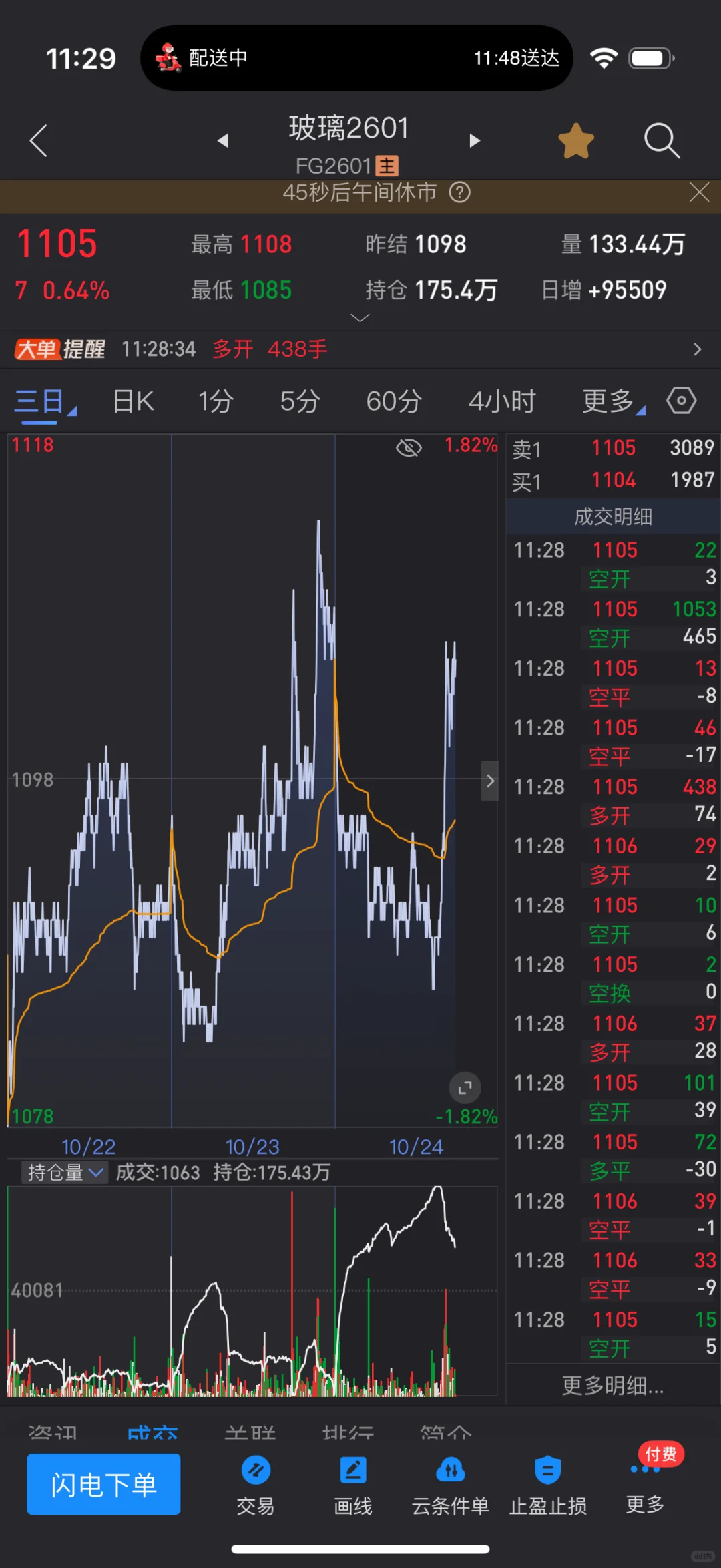Open the 更多 timeframe dropdown
This screenshot has width=721, height=1568.
(612, 401)
